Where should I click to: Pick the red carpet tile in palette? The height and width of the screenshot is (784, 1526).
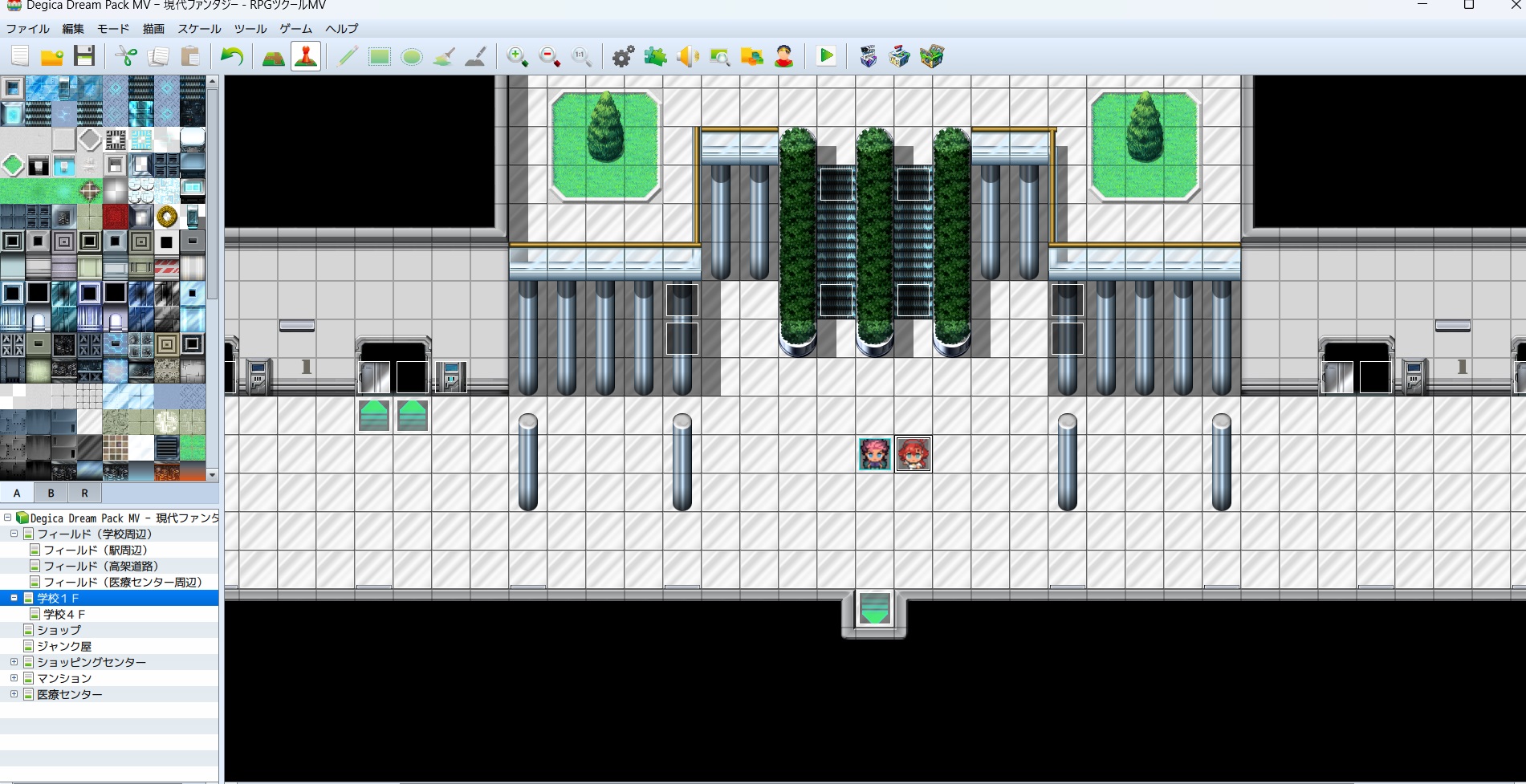click(115, 216)
